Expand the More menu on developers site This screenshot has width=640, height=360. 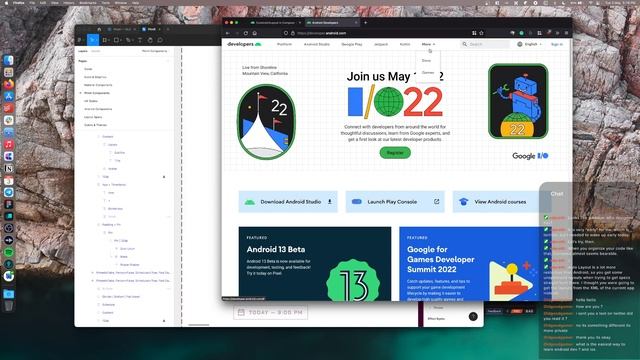(x=428, y=44)
